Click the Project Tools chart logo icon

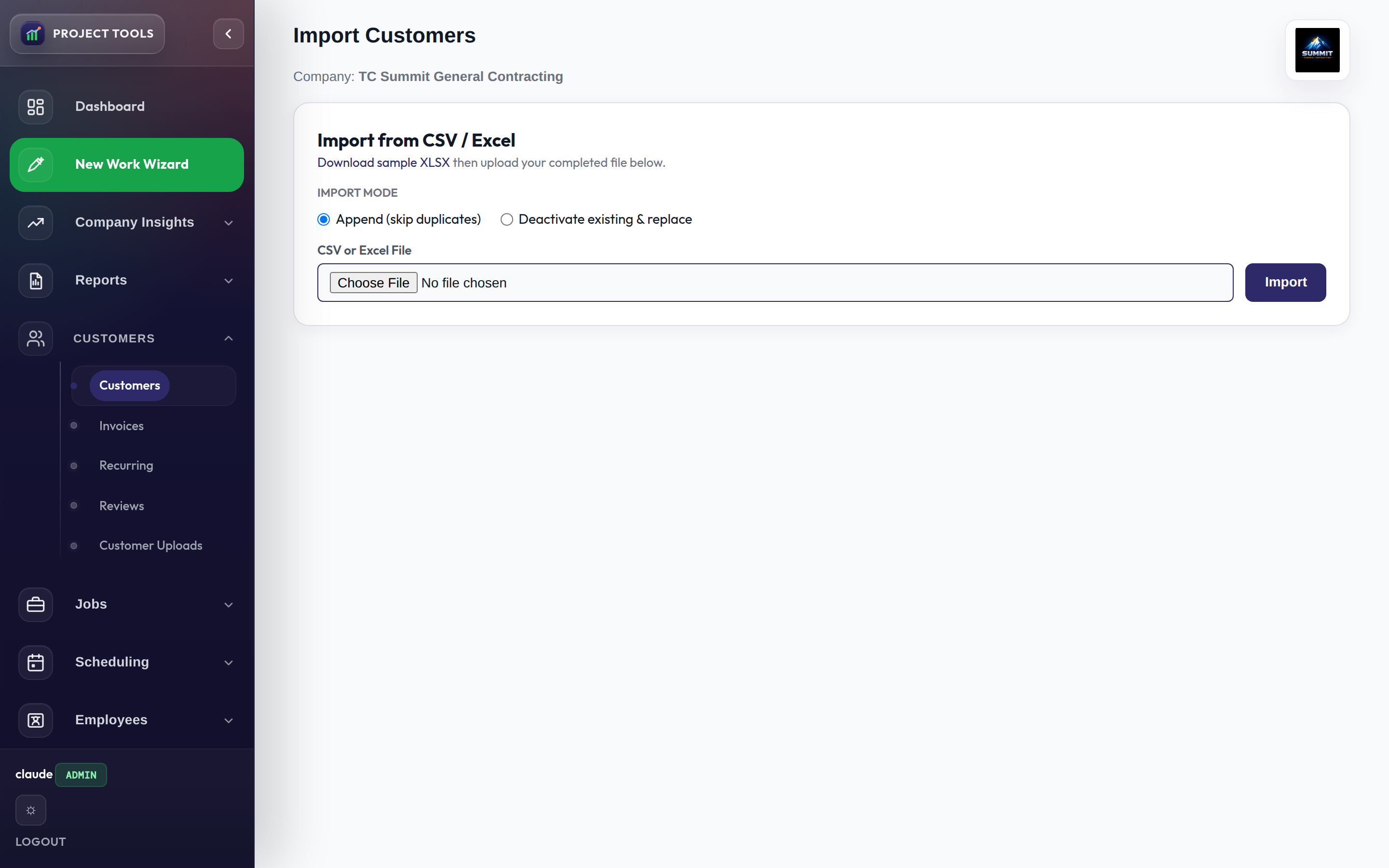coord(33,34)
